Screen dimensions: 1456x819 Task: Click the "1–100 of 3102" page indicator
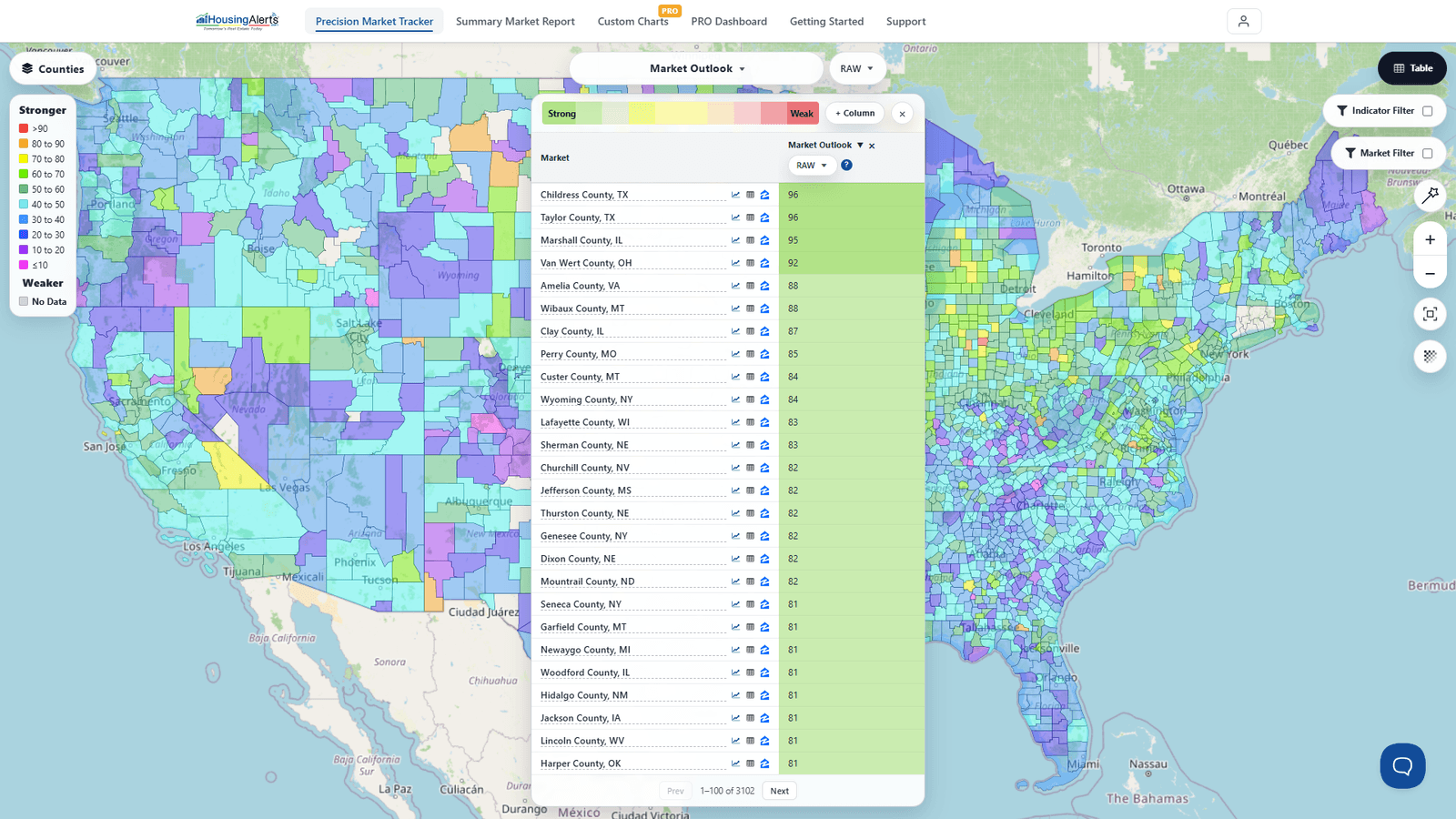[727, 791]
